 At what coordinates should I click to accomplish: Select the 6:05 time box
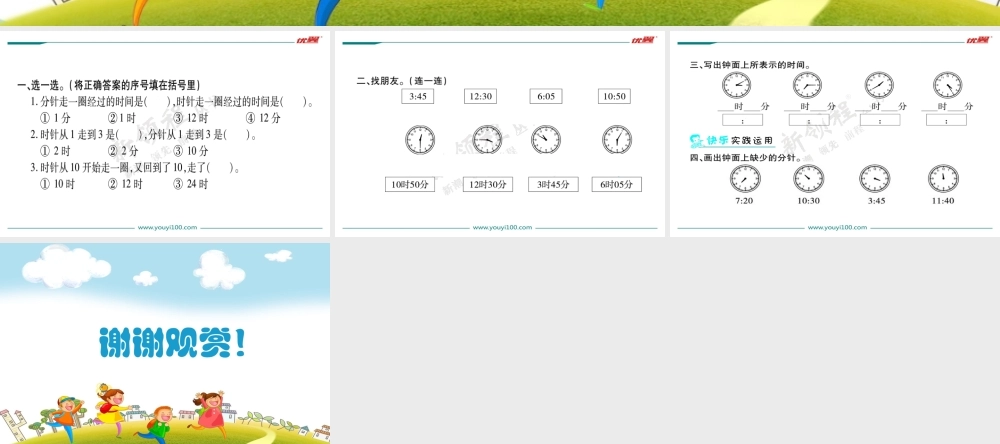(x=546, y=96)
